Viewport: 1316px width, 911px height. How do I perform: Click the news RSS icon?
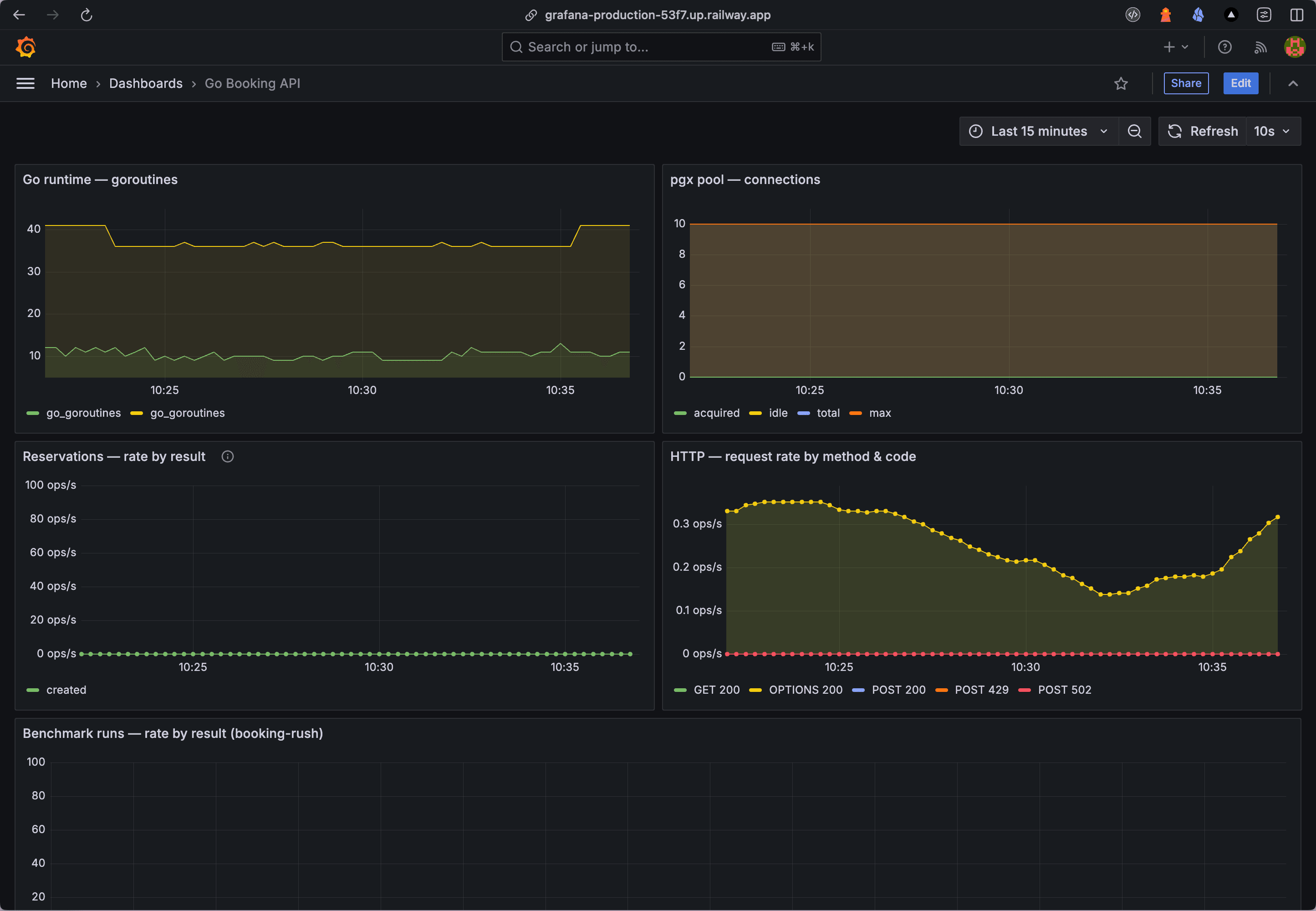tap(1260, 47)
